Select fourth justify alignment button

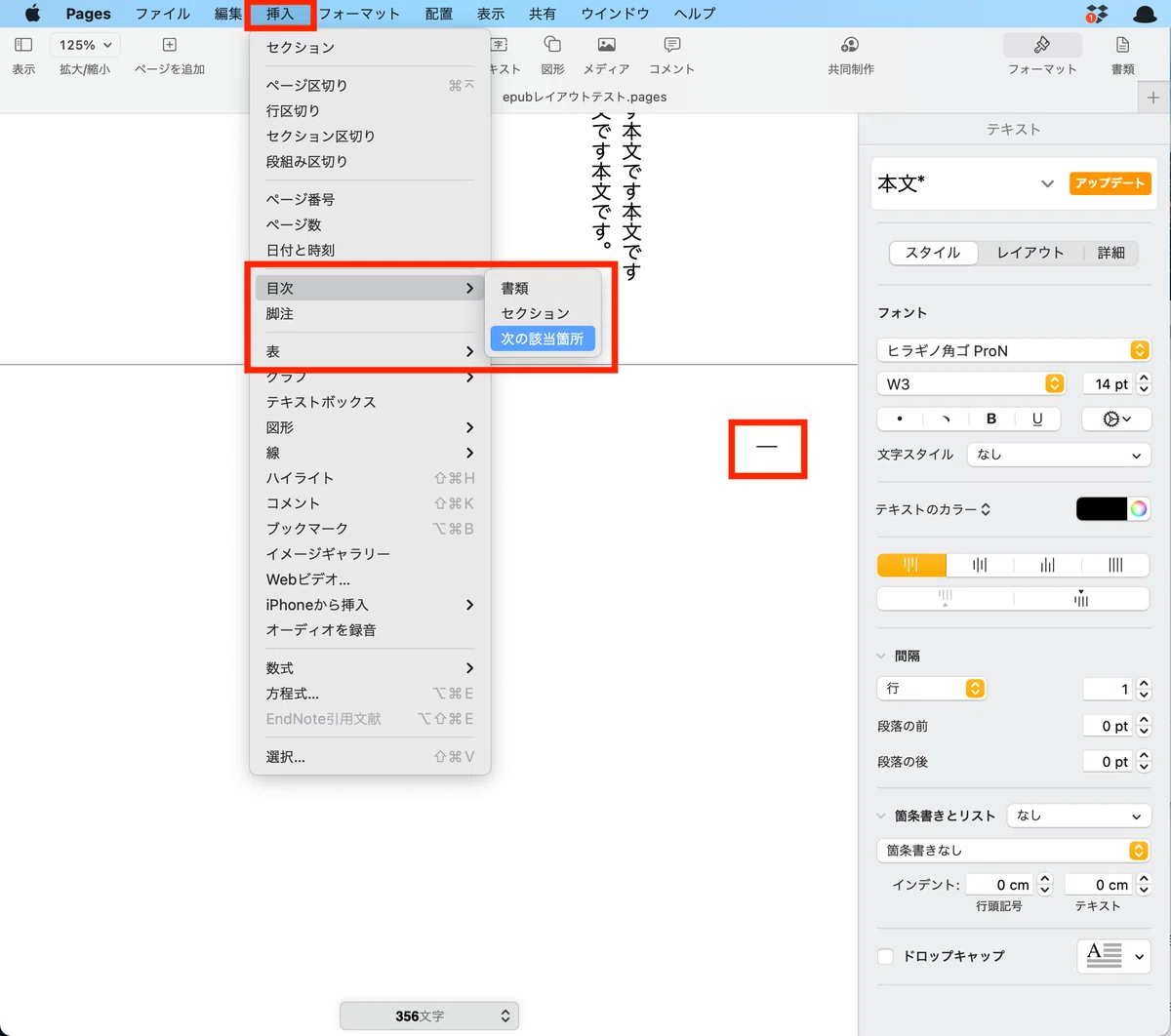(1115, 565)
